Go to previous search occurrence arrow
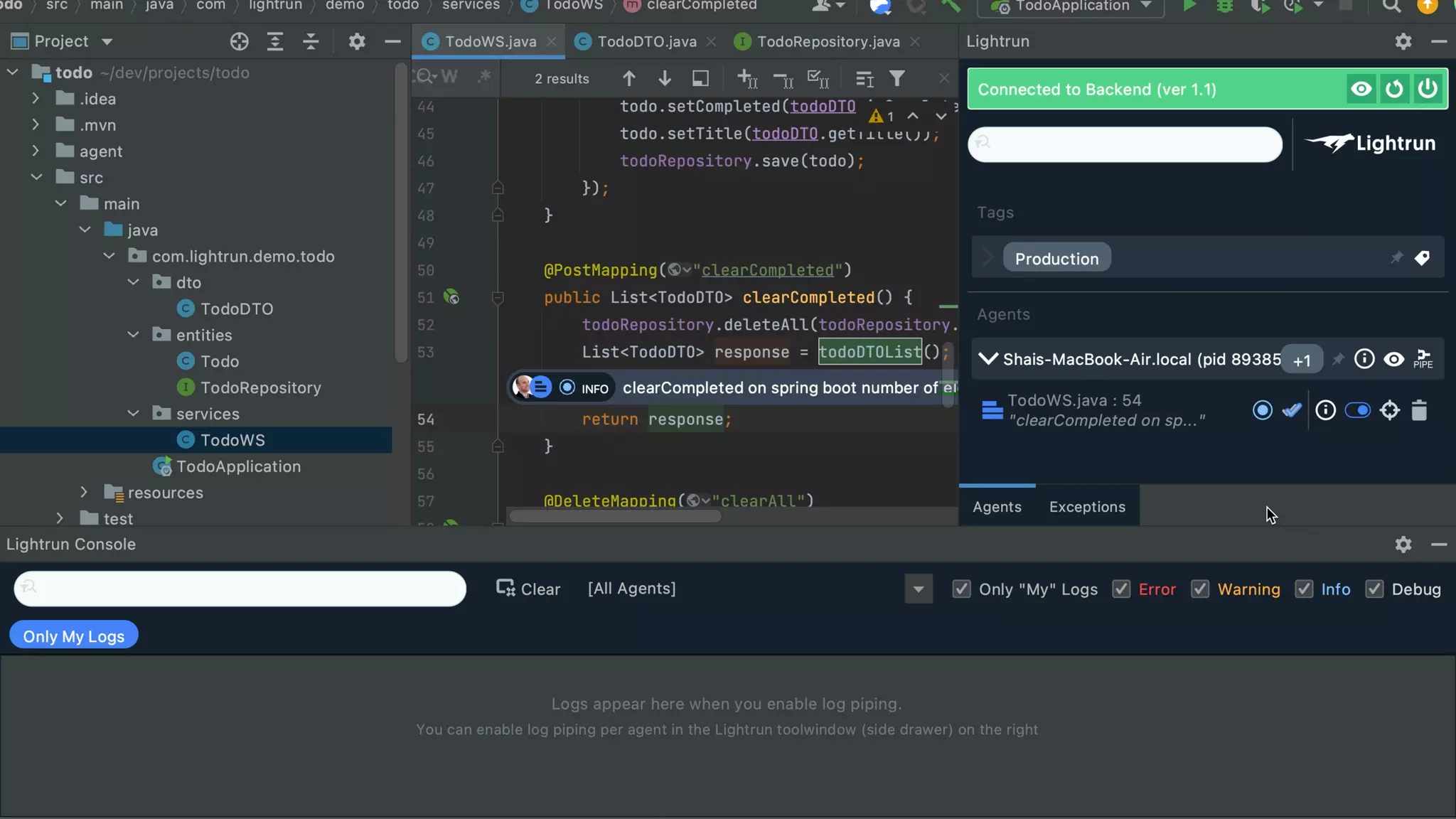The width and height of the screenshot is (1456, 819). point(629,78)
